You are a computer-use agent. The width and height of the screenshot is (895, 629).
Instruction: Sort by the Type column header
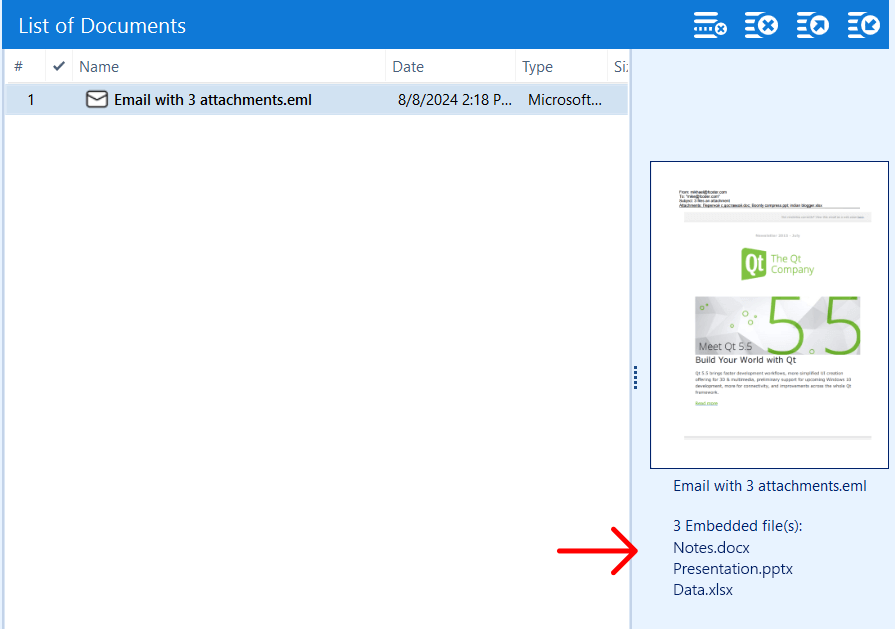(x=561, y=66)
